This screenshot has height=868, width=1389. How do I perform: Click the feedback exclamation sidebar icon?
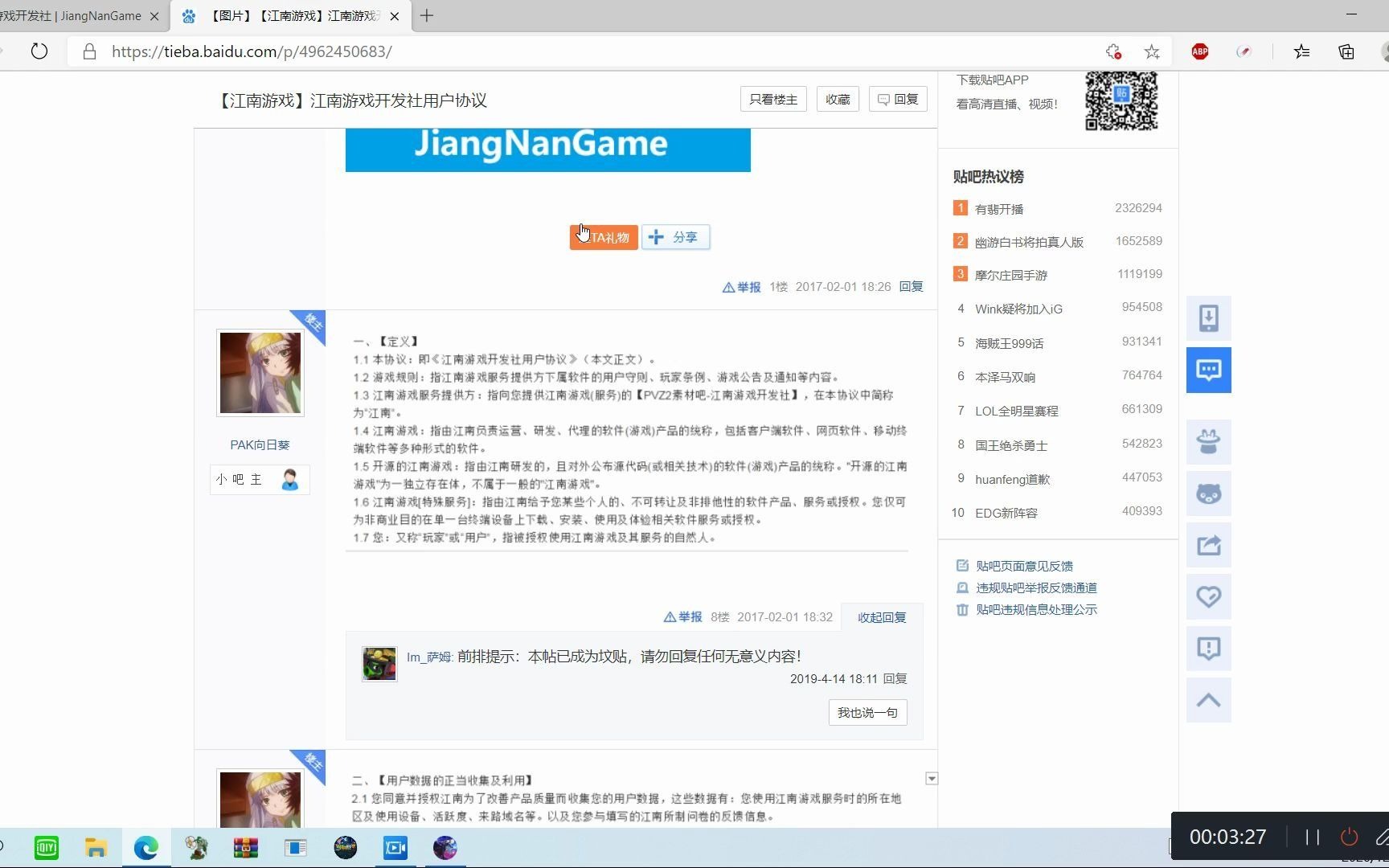1209,648
